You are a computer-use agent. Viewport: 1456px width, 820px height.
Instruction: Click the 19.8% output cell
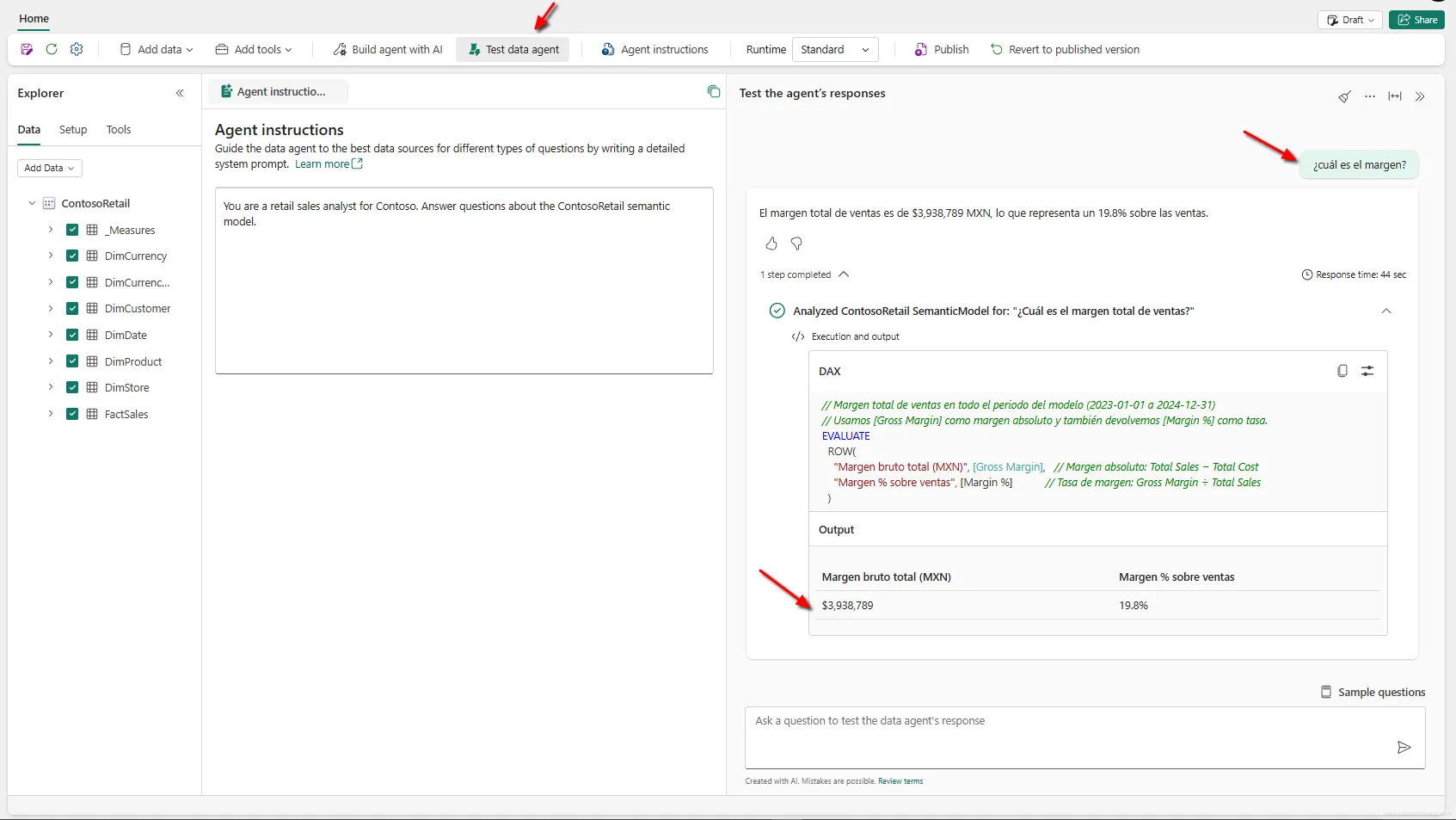1133,606
